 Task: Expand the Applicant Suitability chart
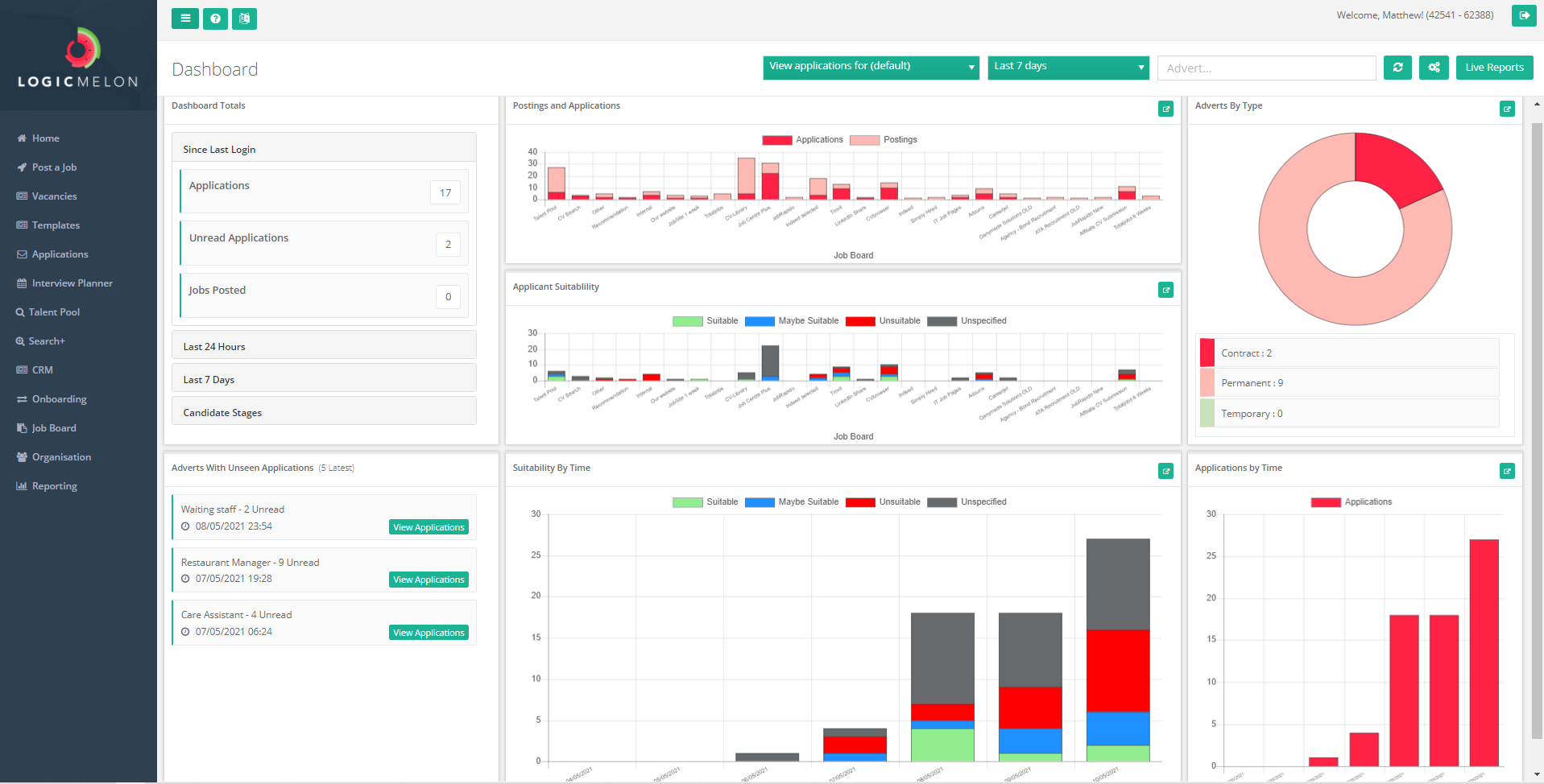tap(1165, 290)
